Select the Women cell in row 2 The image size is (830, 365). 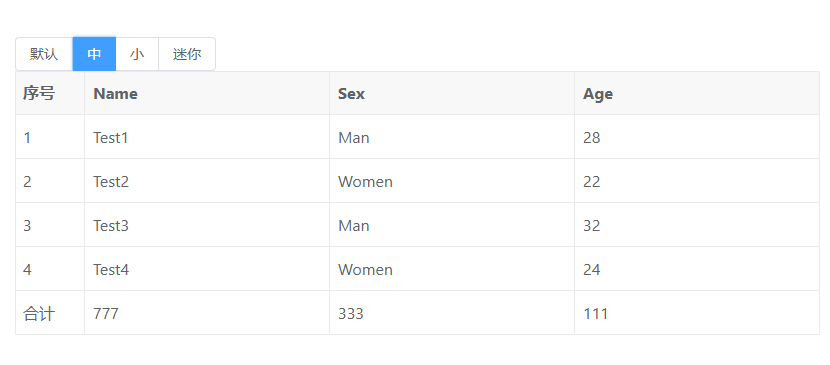point(452,181)
